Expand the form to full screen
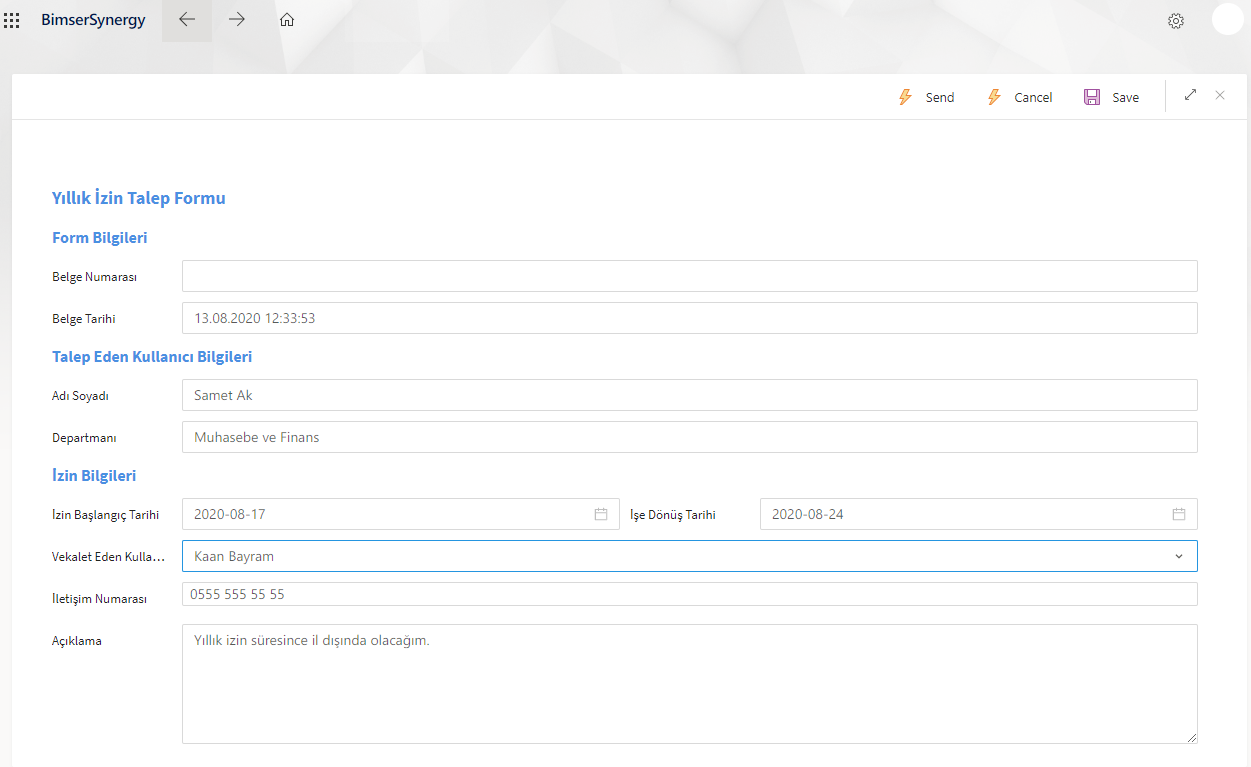 point(1190,95)
